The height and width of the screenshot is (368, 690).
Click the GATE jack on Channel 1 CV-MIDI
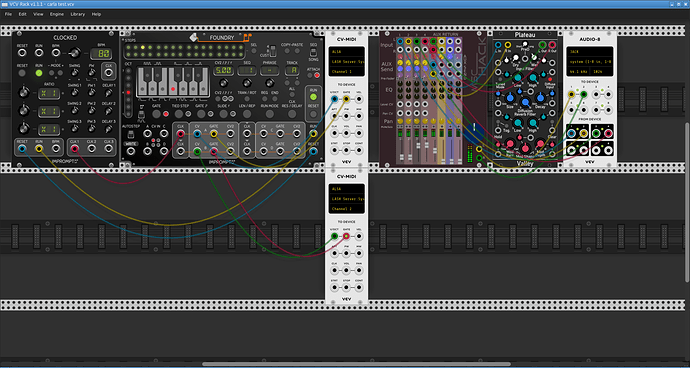coord(346,99)
